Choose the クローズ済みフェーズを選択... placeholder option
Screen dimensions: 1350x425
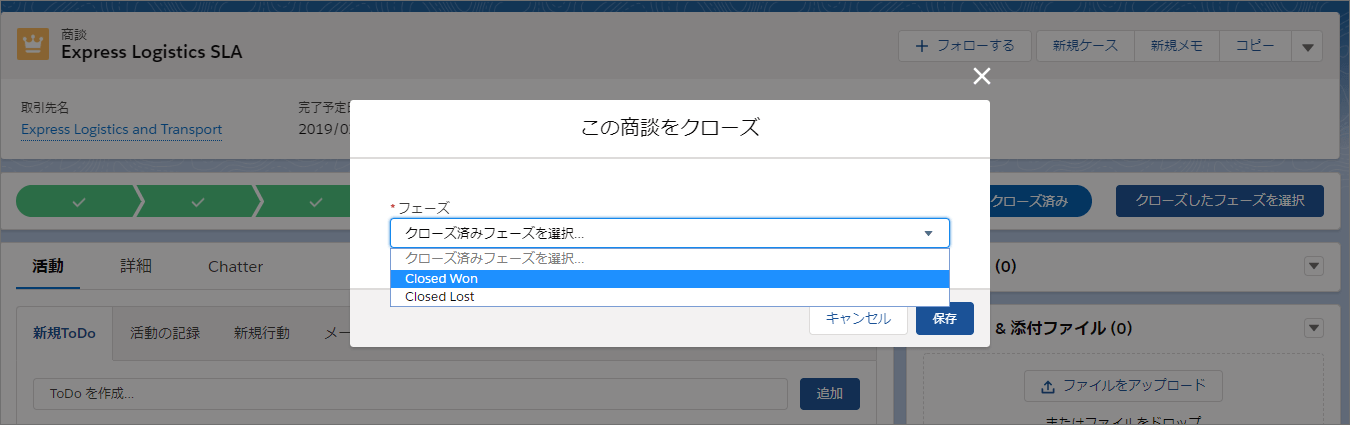coord(670,259)
